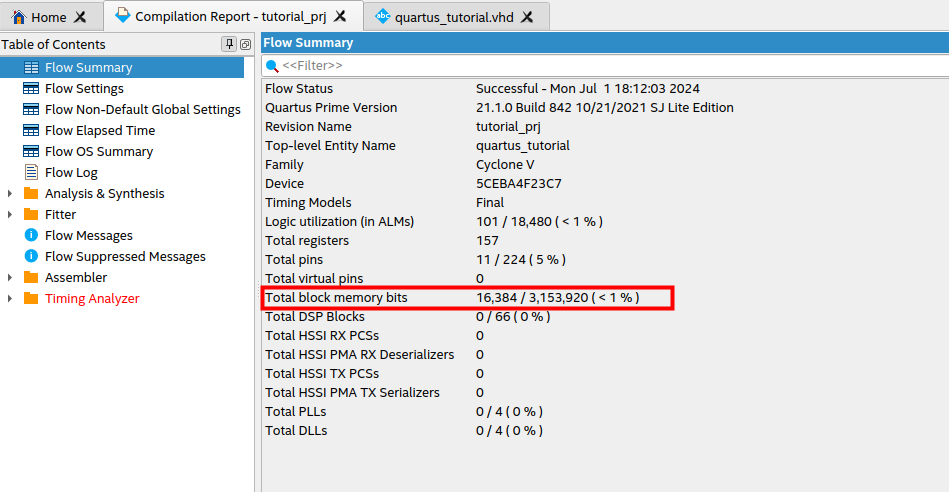This screenshot has height=492, width=949.
Task: Click the Flow Messages info icon
Action: (x=31, y=235)
